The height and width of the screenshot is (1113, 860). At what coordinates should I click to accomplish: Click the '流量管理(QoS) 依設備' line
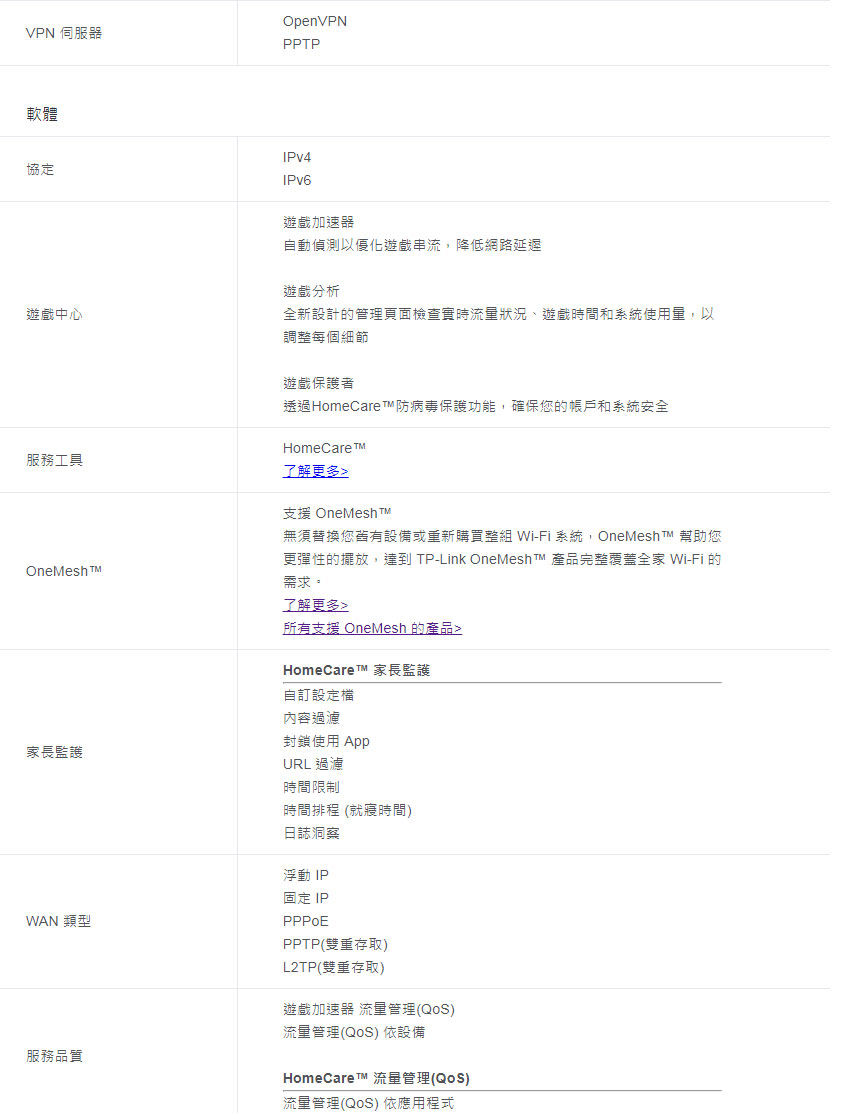pyautogui.click(x=354, y=1032)
